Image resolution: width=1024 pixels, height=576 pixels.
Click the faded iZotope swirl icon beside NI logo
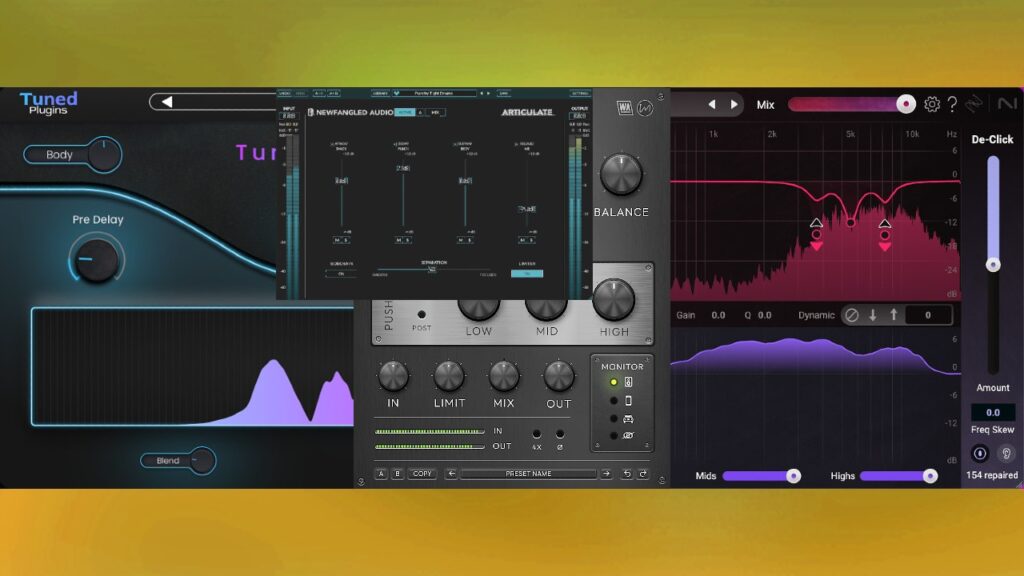(974, 104)
